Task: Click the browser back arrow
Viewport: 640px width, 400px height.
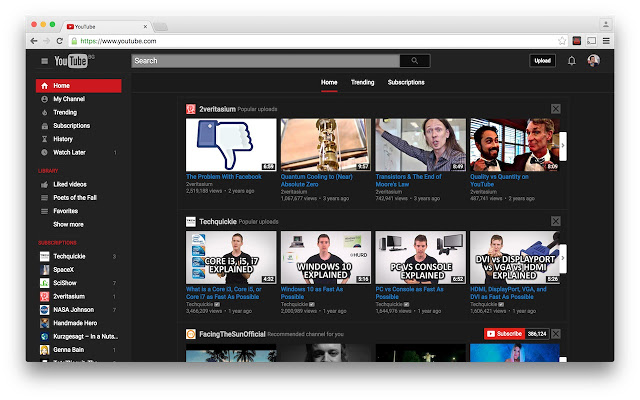Action: point(34,41)
